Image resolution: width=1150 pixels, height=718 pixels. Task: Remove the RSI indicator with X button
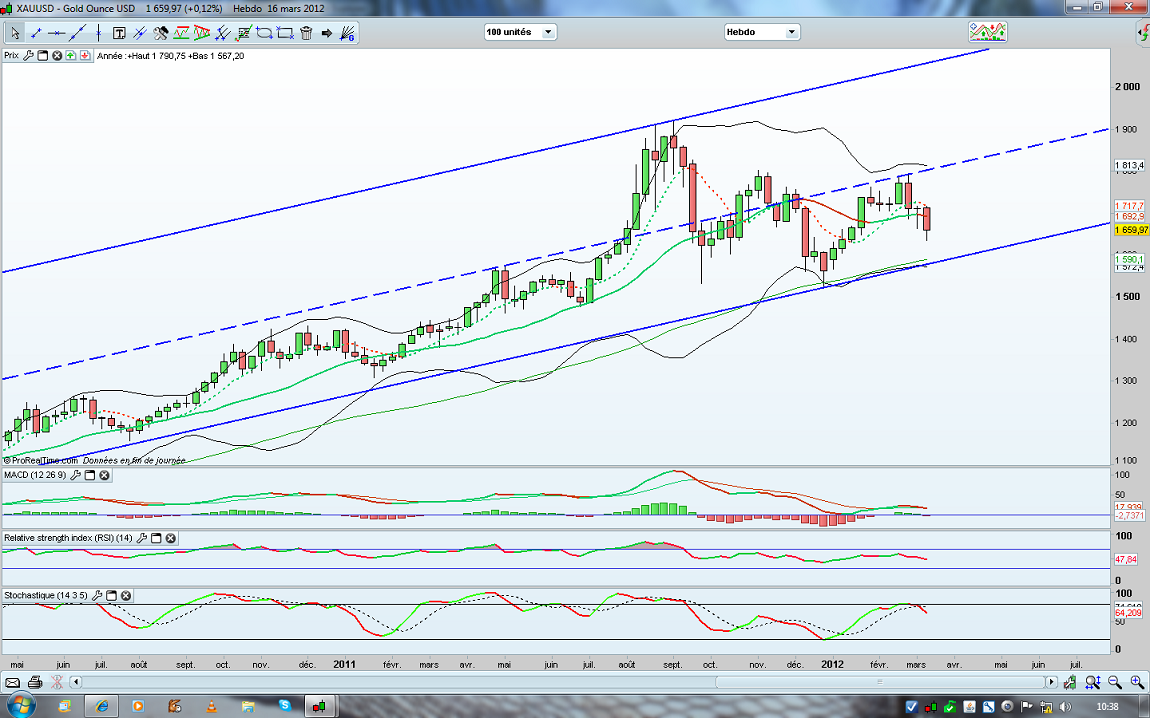[x=171, y=538]
